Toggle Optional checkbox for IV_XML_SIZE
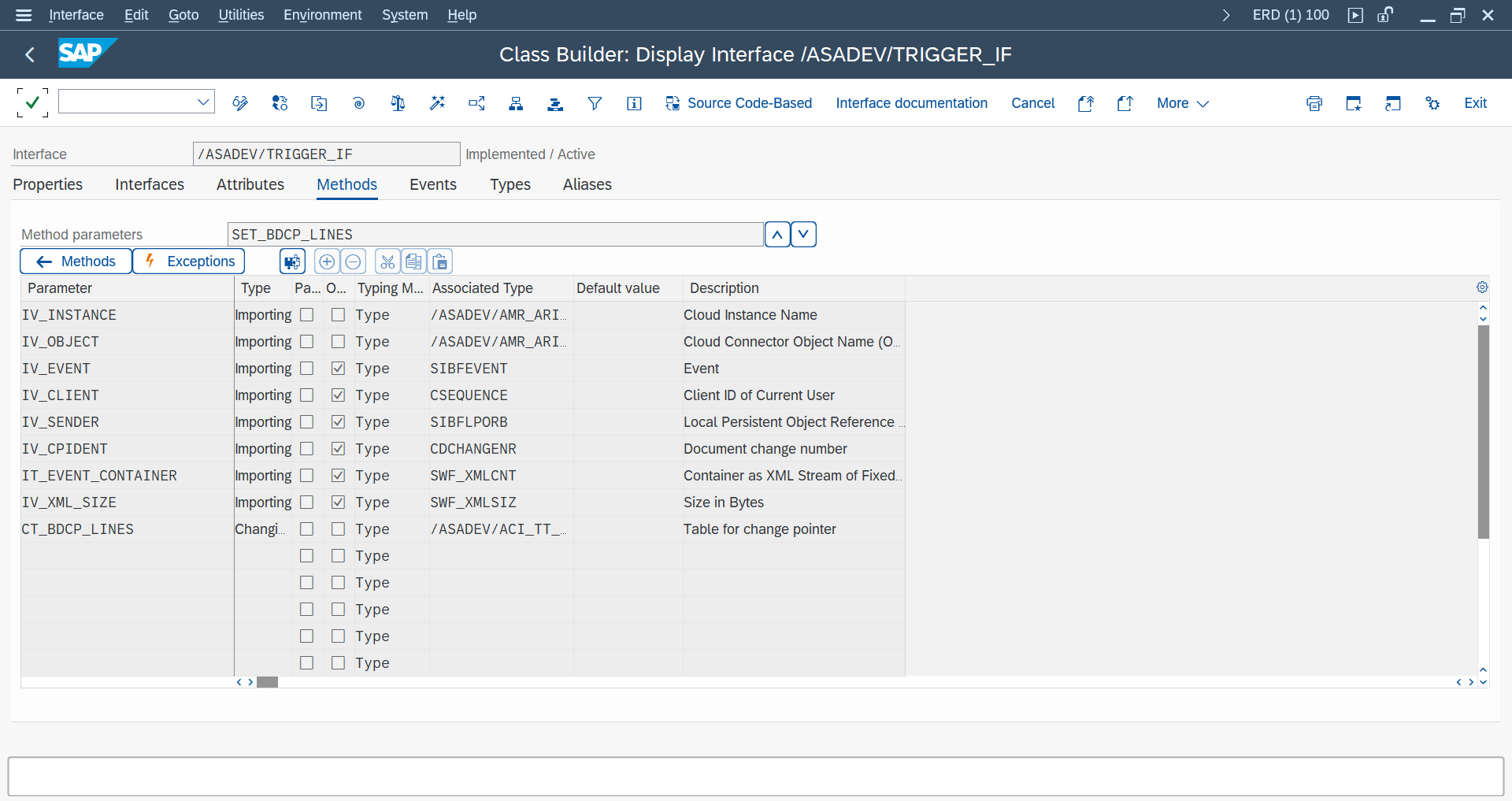Viewport: 1512px width, 801px height. 338,502
